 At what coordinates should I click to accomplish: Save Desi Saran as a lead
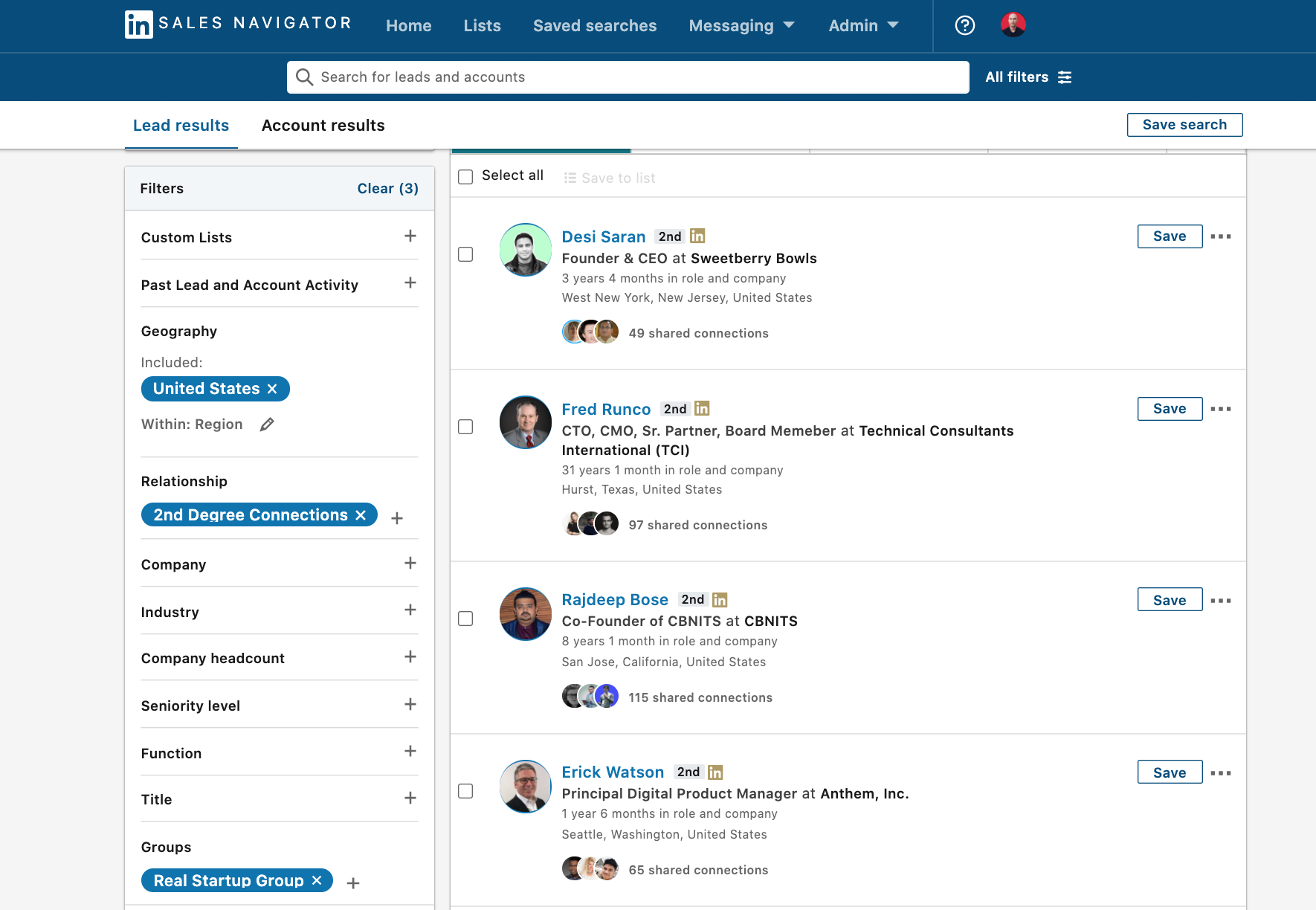(x=1170, y=236)
